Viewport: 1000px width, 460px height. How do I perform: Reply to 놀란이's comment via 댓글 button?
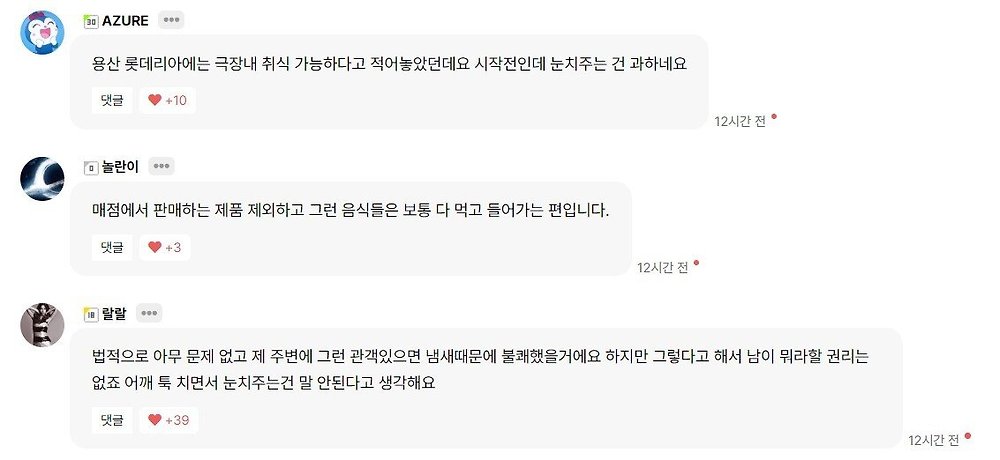[112, 247]
